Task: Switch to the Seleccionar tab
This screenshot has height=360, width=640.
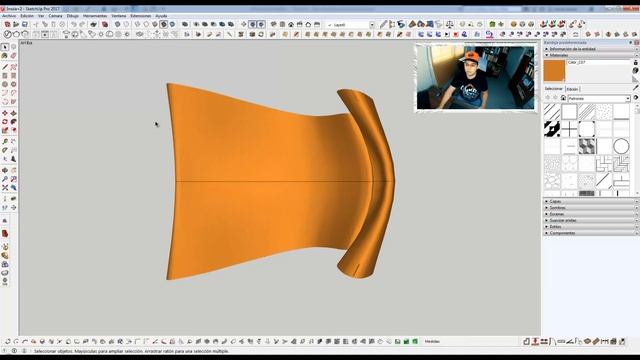Action: click(x=554, y=89)
